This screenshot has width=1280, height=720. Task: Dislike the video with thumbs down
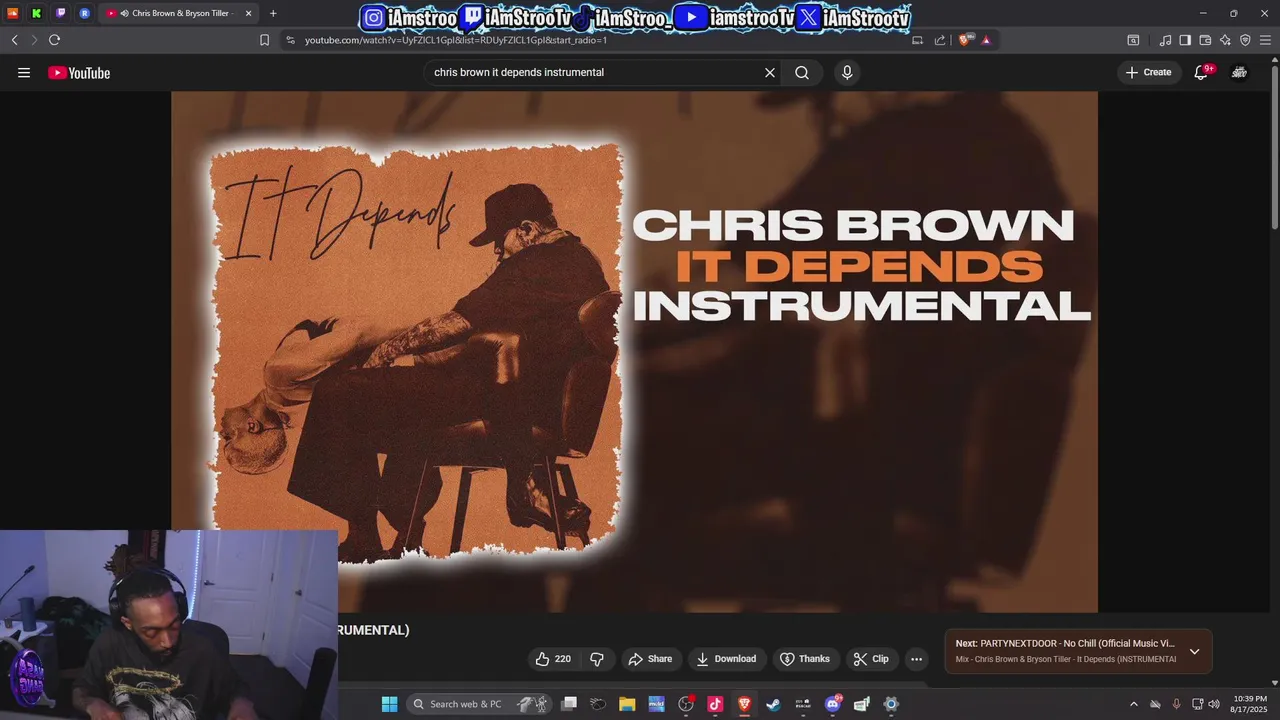point(597,659)
